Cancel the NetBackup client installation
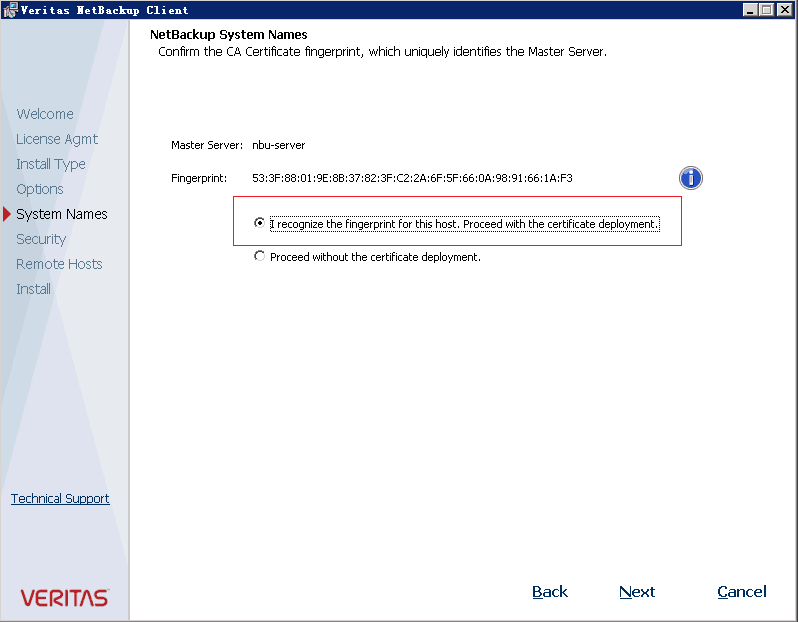 tap(742, 592)
